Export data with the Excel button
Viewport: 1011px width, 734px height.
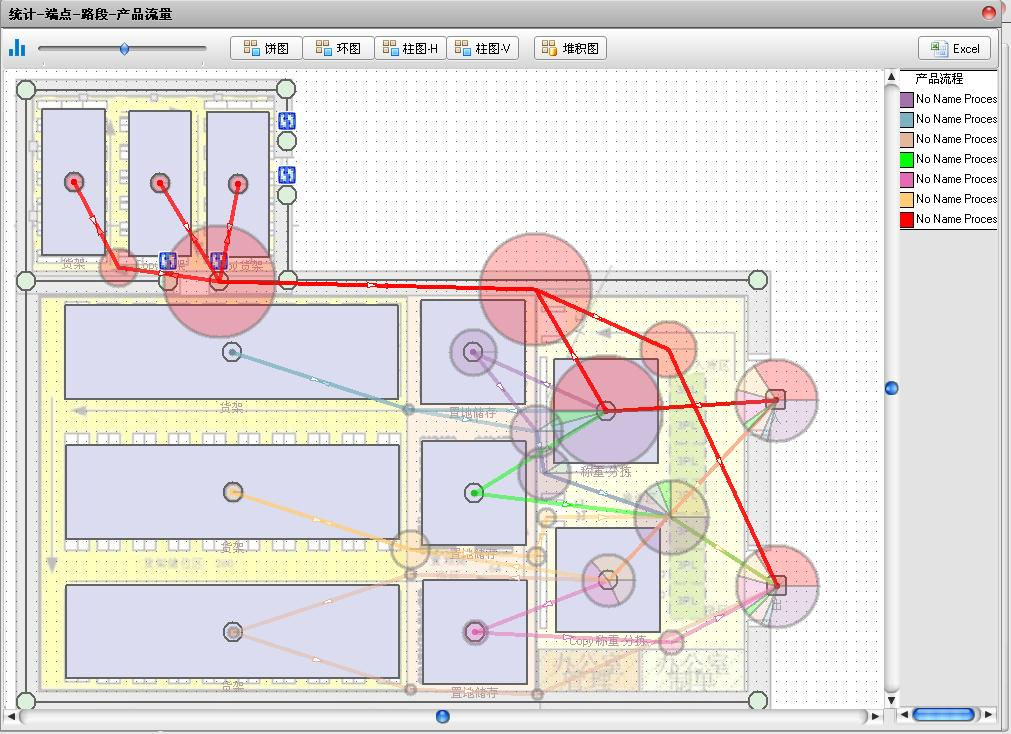[954, 48]
